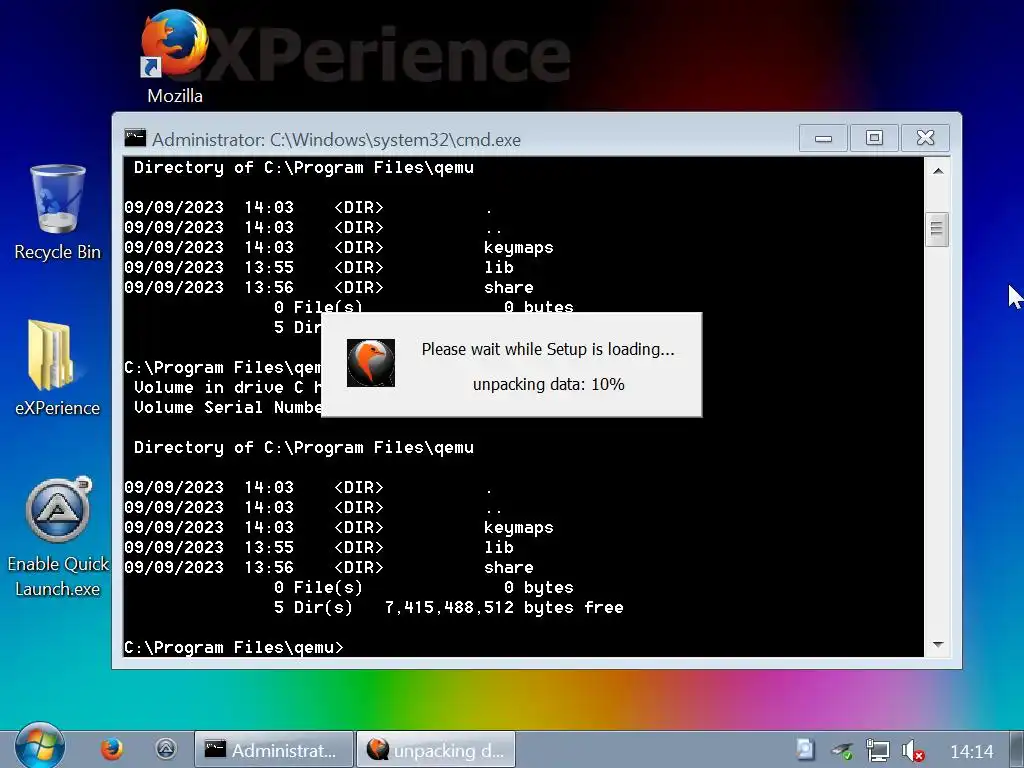Click the top 'share' directory entry

coord(509,287)
